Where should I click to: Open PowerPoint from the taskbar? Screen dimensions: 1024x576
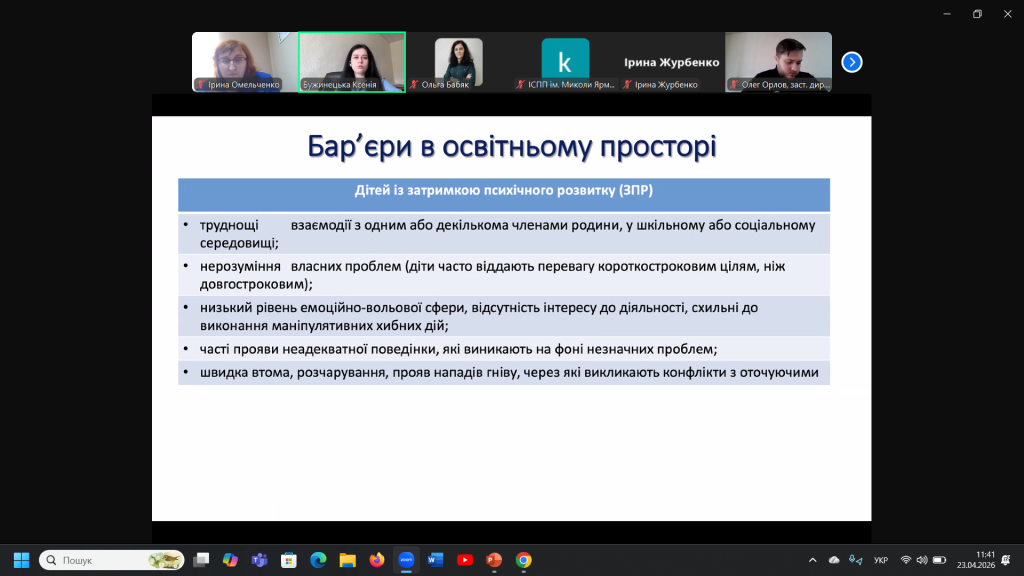coord(494,560)
